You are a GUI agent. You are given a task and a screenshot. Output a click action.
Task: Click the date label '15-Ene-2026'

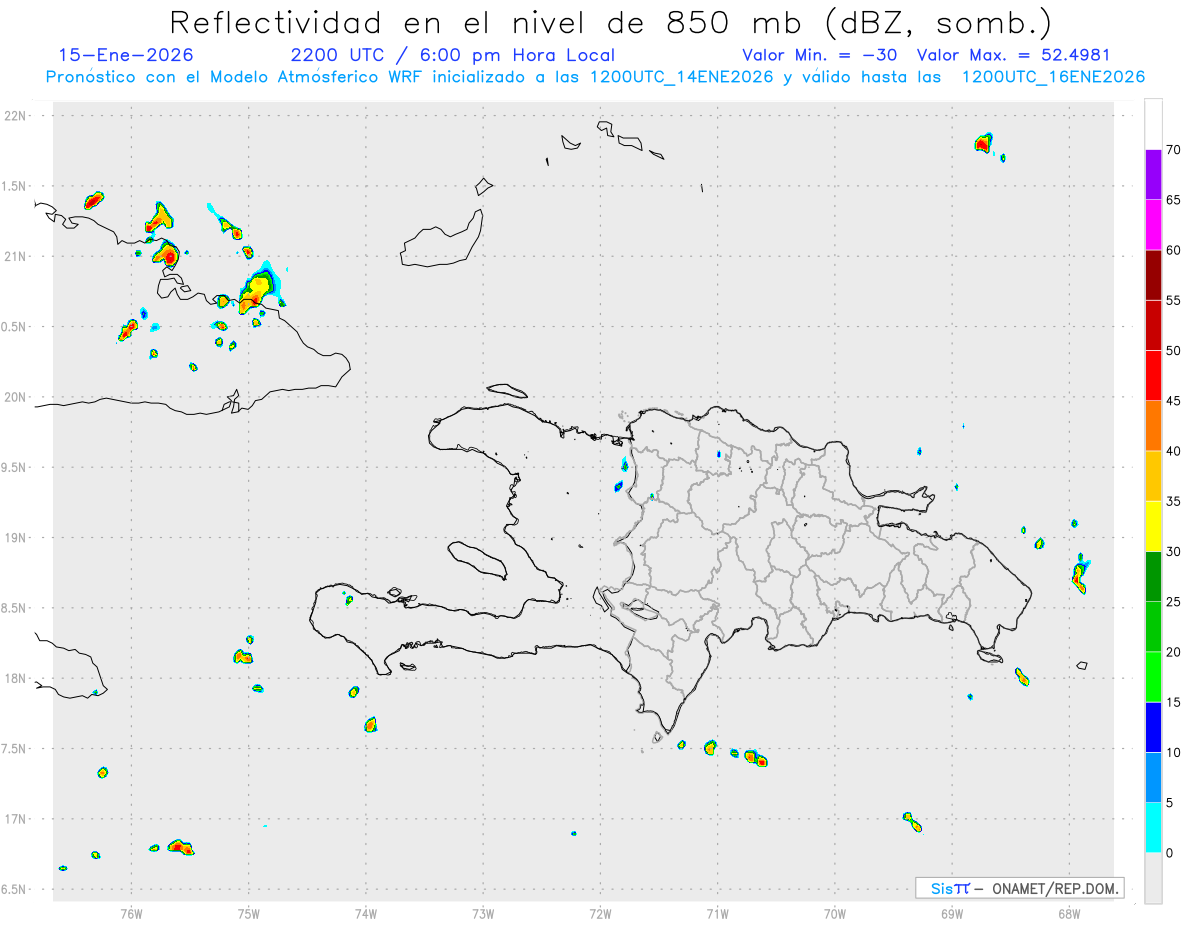click(x=126, y=55)
